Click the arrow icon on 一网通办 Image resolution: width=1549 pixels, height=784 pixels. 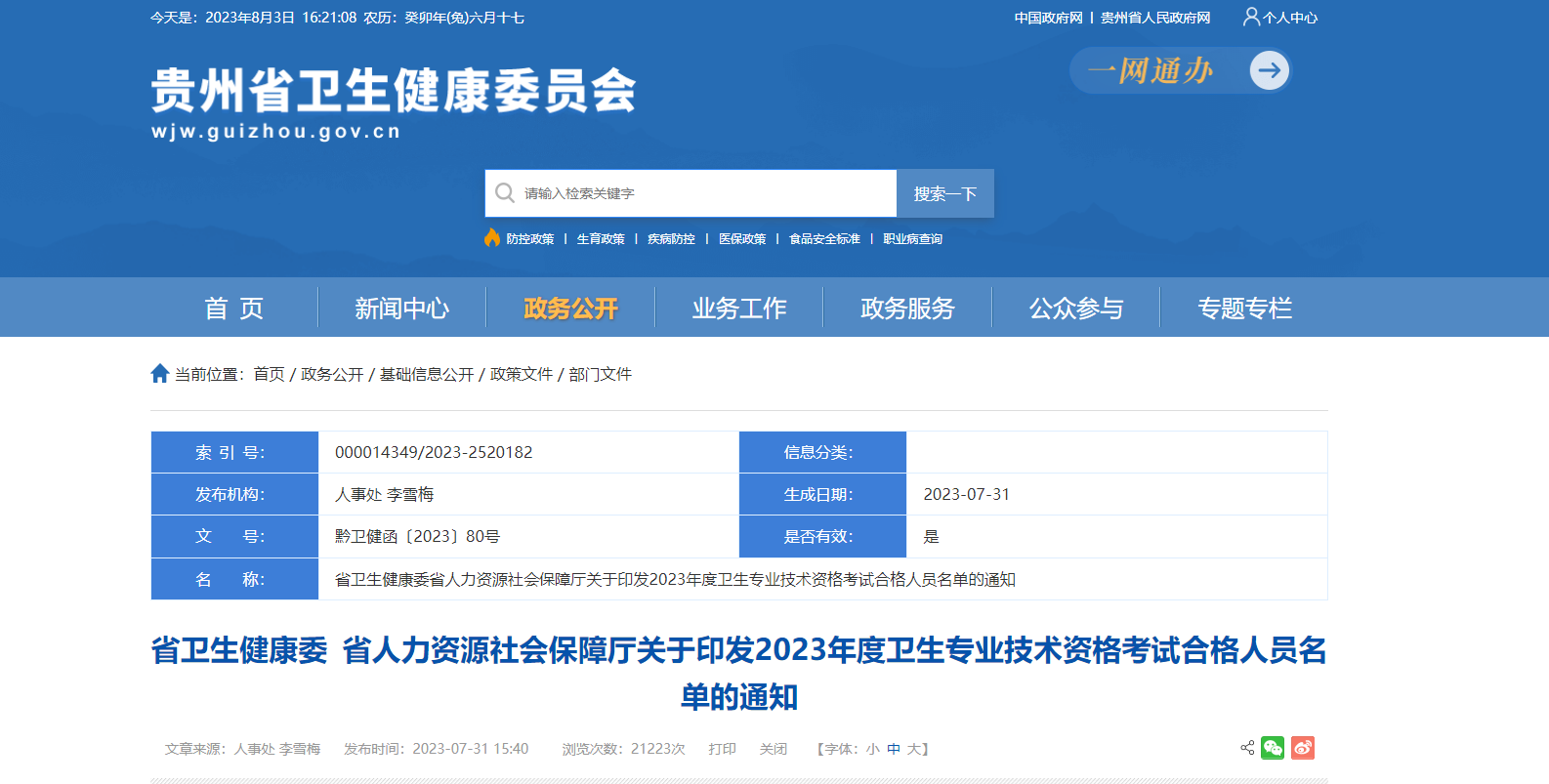(1270, 70)
